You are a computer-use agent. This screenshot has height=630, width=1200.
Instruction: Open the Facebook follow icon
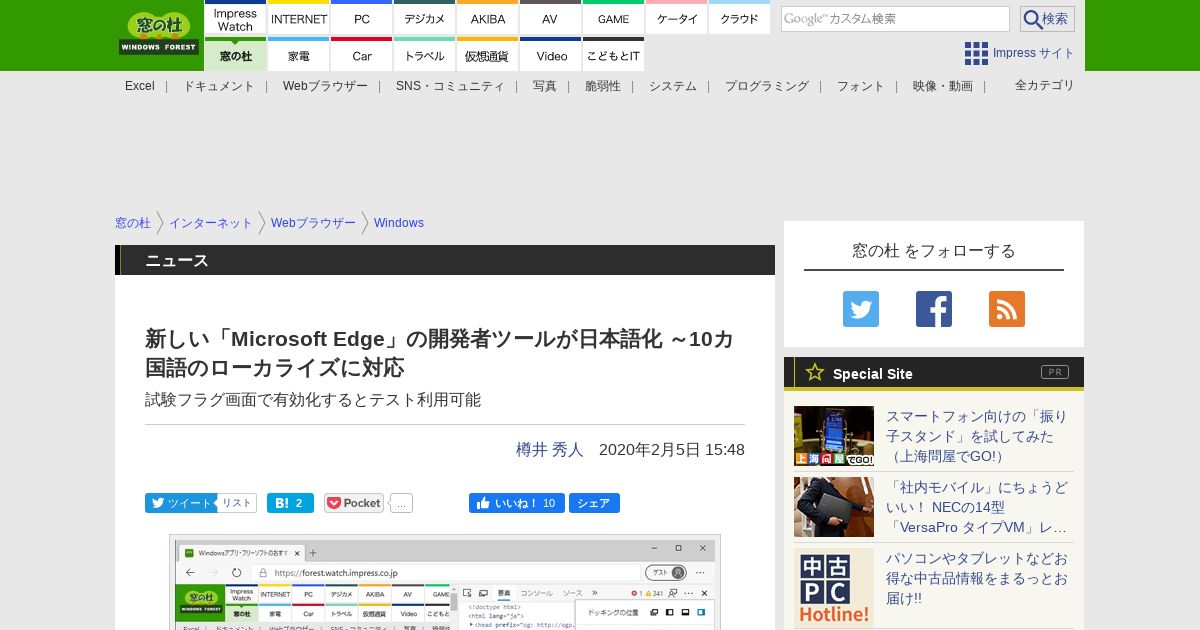tap(934, 309)
